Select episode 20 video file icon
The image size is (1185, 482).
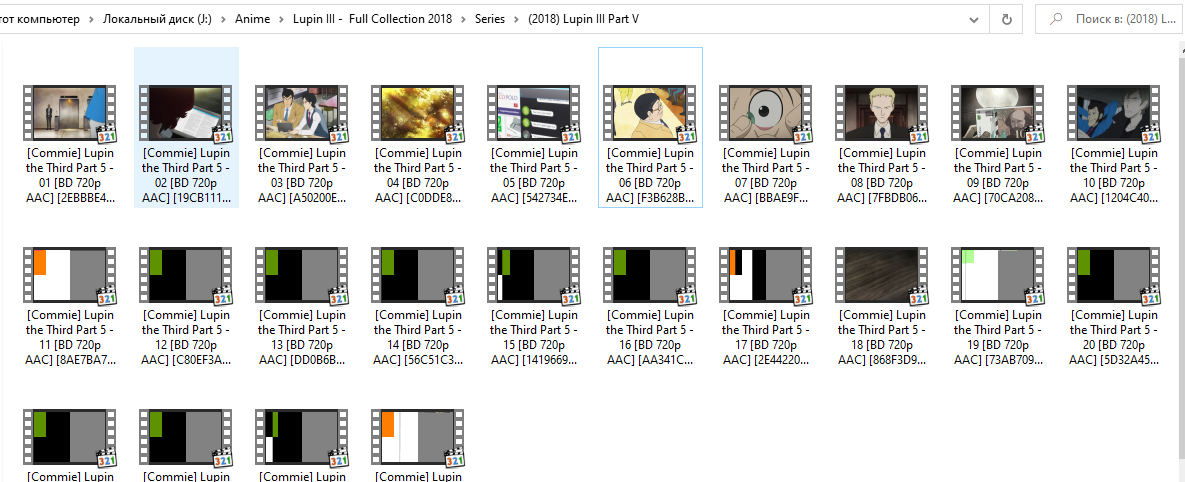coord(1114,275)
